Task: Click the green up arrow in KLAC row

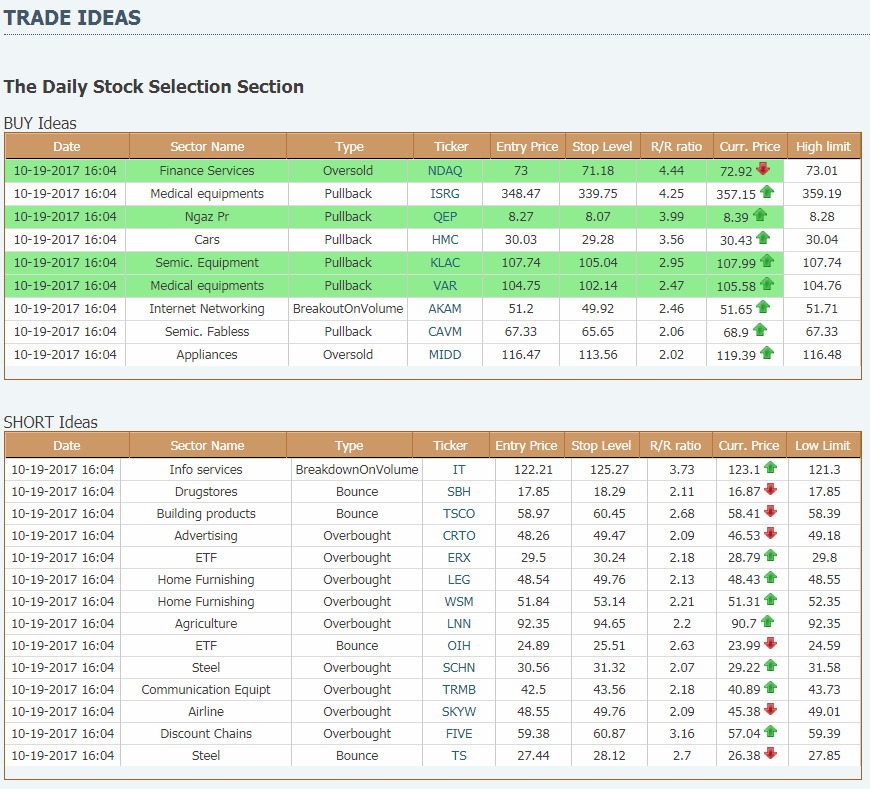Action: [767, 261]
